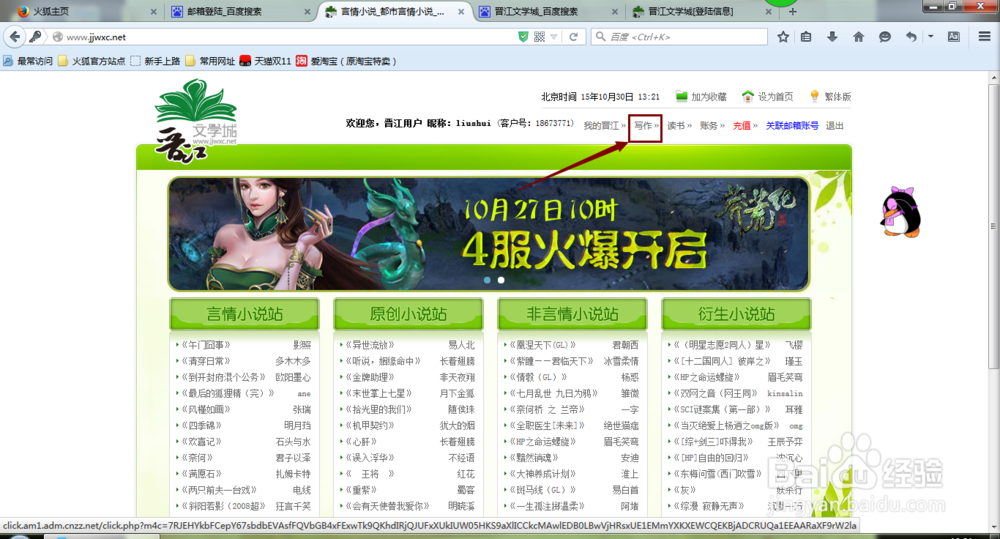
Task: Open 原创小说站 section button
Action: [408, 314]
